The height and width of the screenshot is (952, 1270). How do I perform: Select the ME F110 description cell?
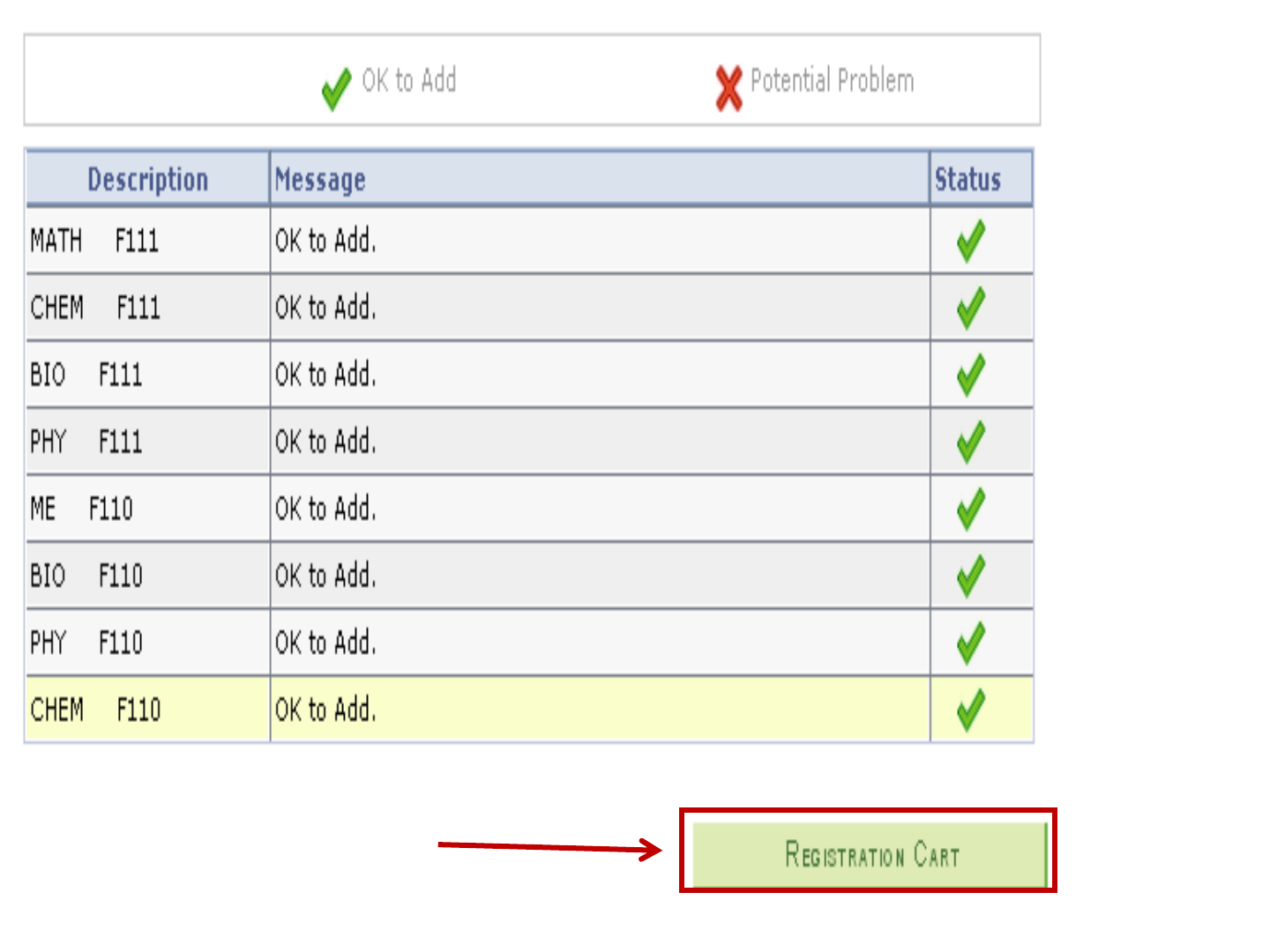click(x=81, y=509)
